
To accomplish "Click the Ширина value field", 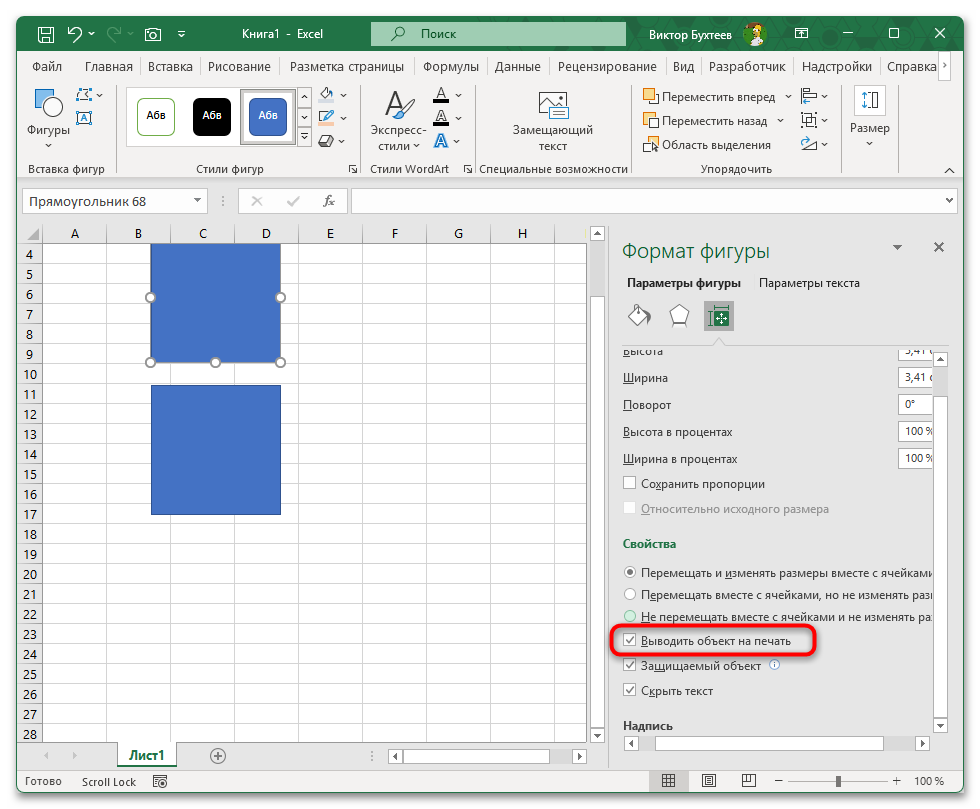I will click(916, 377).
